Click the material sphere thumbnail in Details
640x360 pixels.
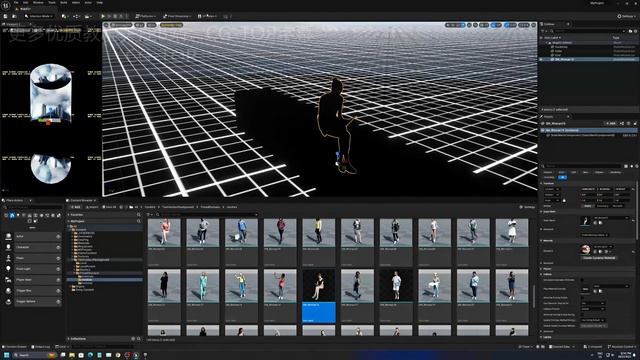(x=585, y=249)
